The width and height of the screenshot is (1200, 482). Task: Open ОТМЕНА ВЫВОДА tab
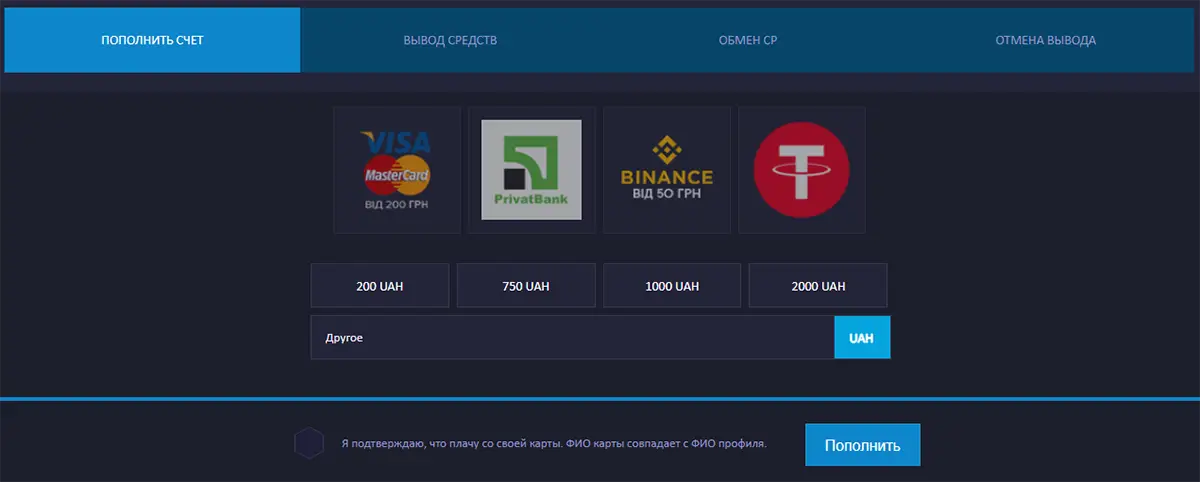point(1046,40)
